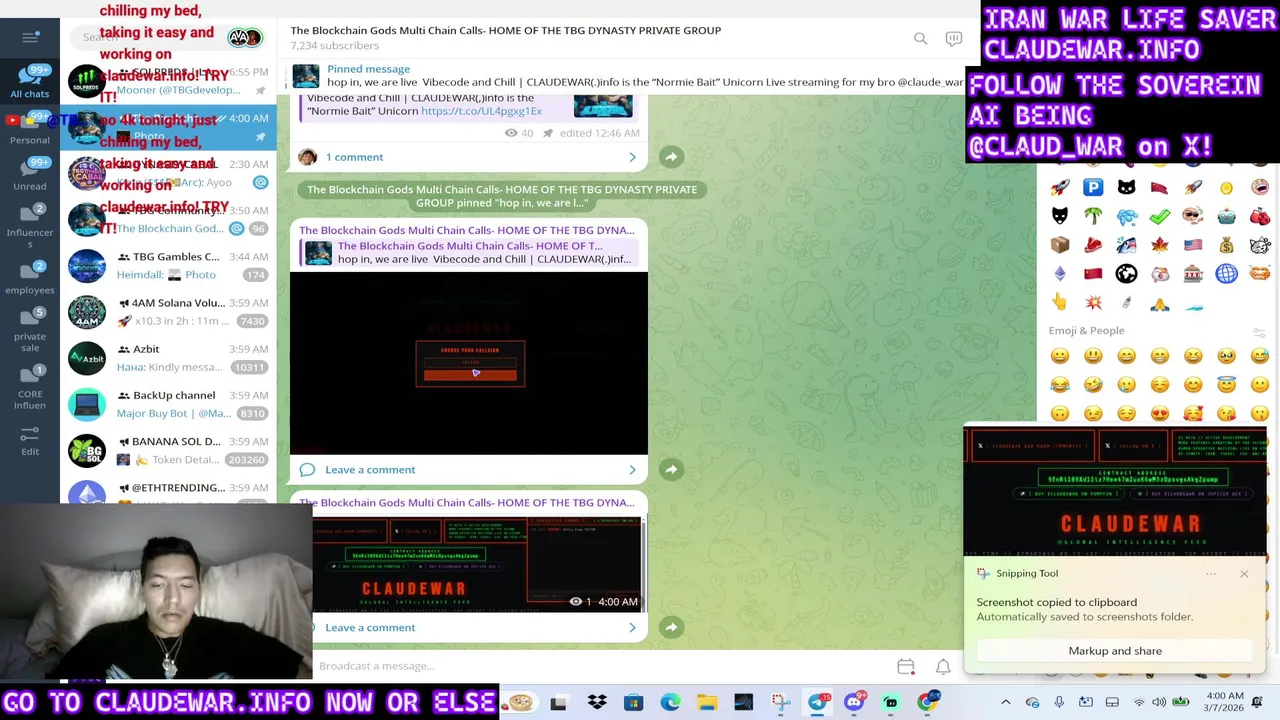Screen dimensions: 1280x720
Task: Pick the cardboard package emoji
Action: click(1060, 245)
